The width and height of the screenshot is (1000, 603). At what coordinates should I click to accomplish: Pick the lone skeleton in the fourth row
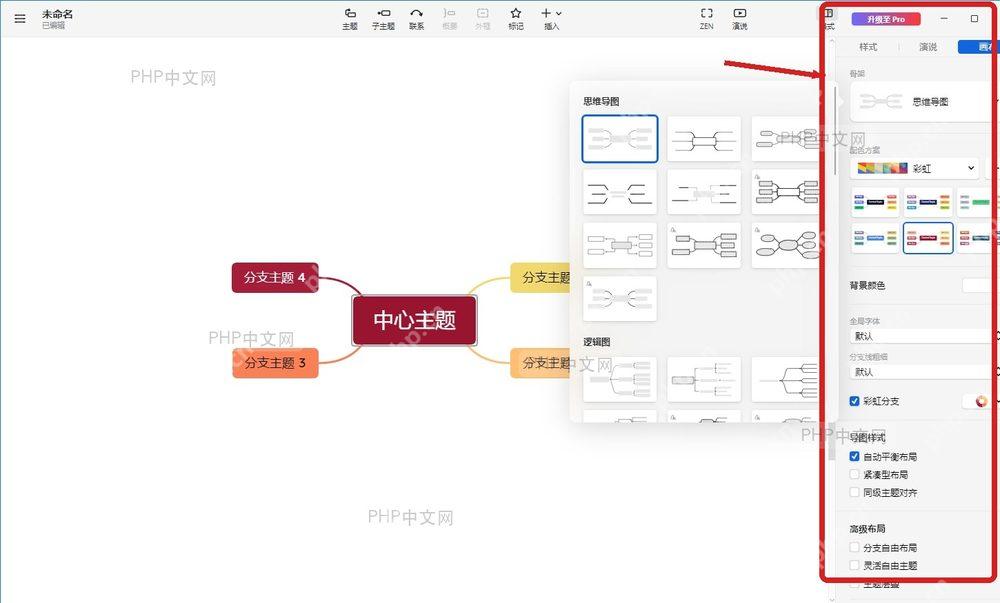point(619,298)
